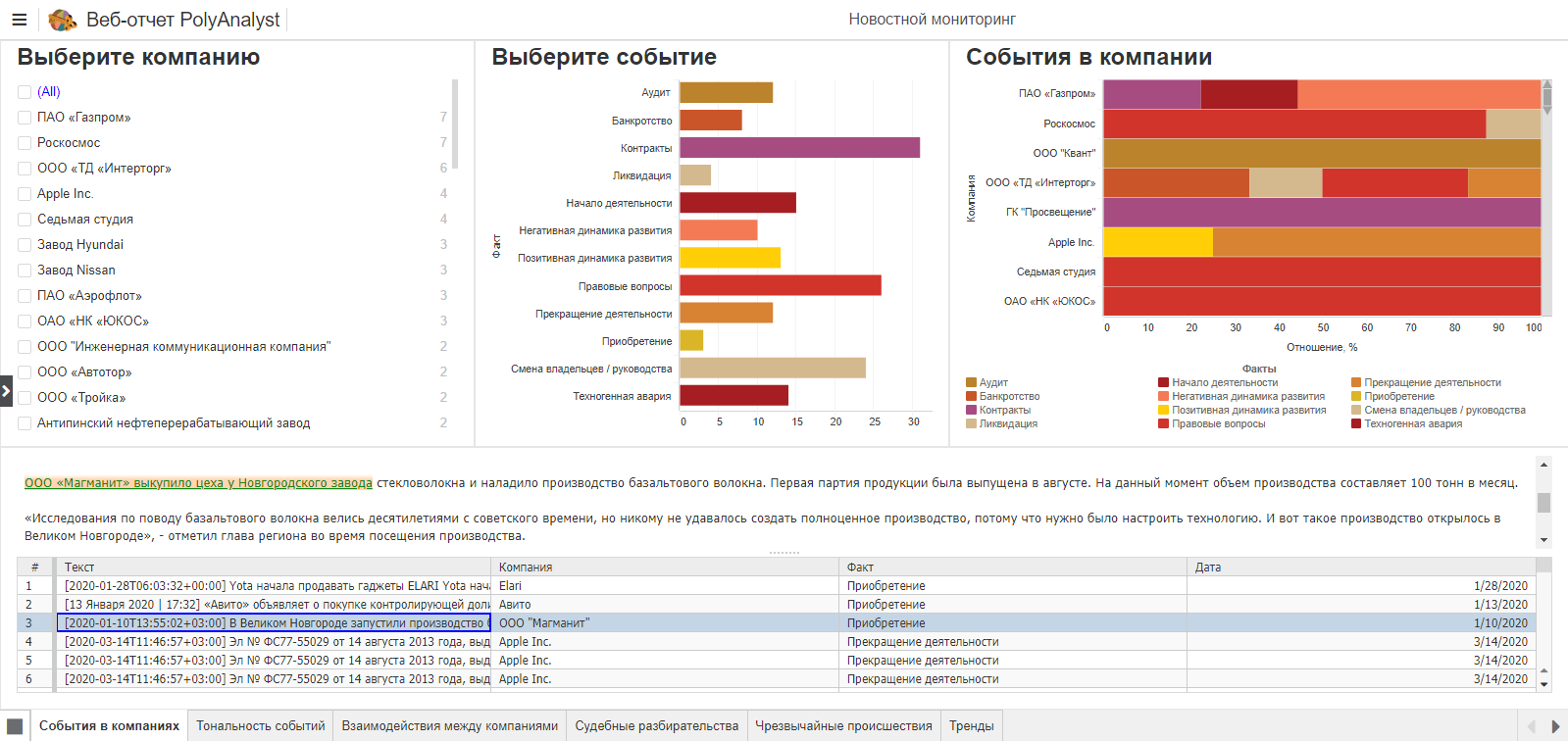This screenshot has height=741, width=1568.
Task: Click the PolyAnalyst logo icon
Action: (x=63, y=20)
